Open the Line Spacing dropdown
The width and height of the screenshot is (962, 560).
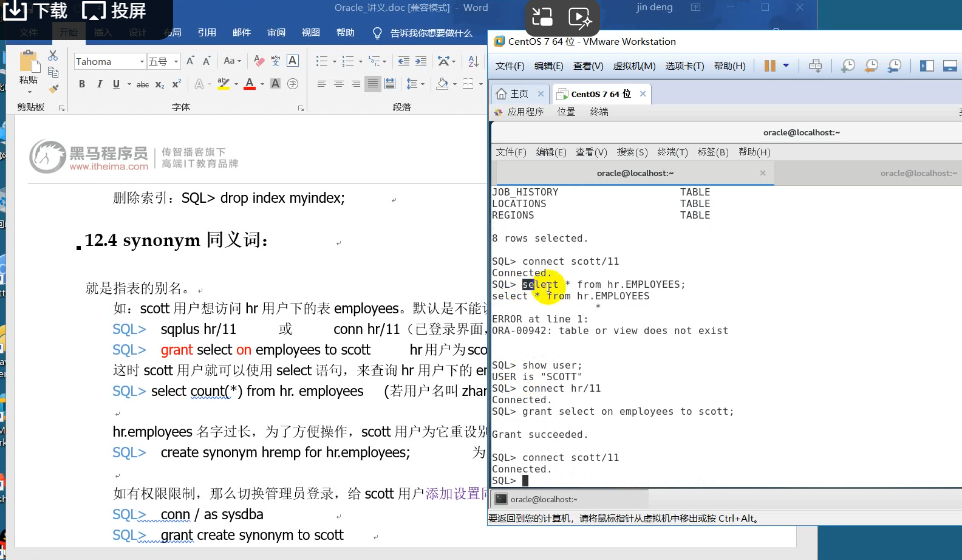click(x=415, y=83)
